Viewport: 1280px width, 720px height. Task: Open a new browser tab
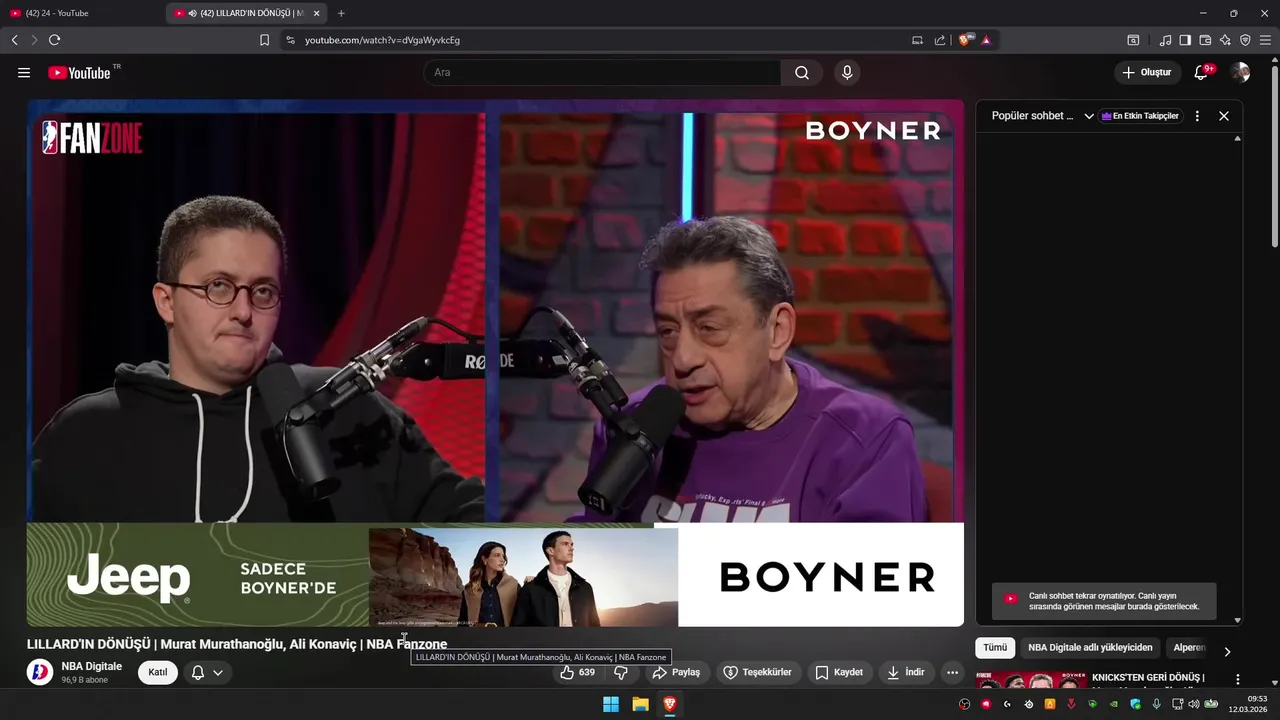[341, 13]
